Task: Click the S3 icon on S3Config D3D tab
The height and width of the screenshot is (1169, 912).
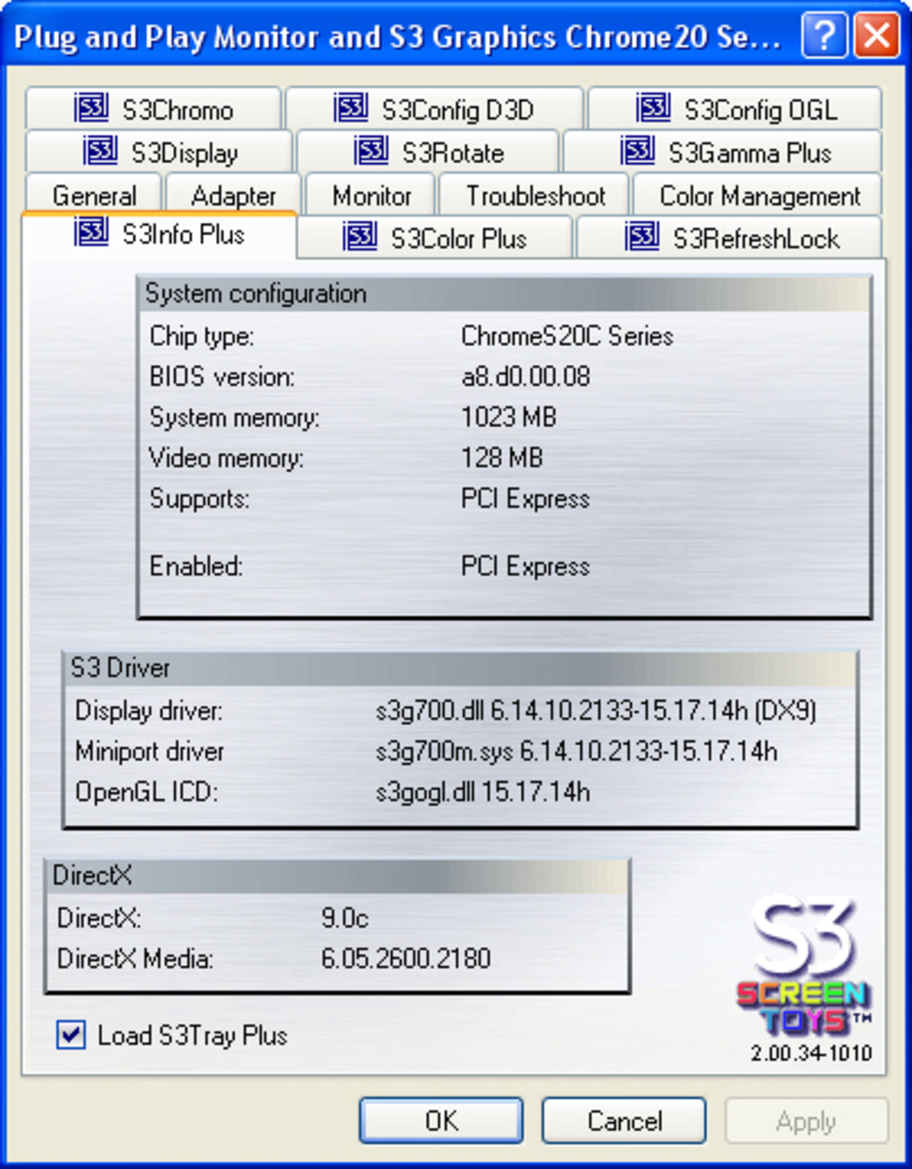Action: click(x=350, y=108)
